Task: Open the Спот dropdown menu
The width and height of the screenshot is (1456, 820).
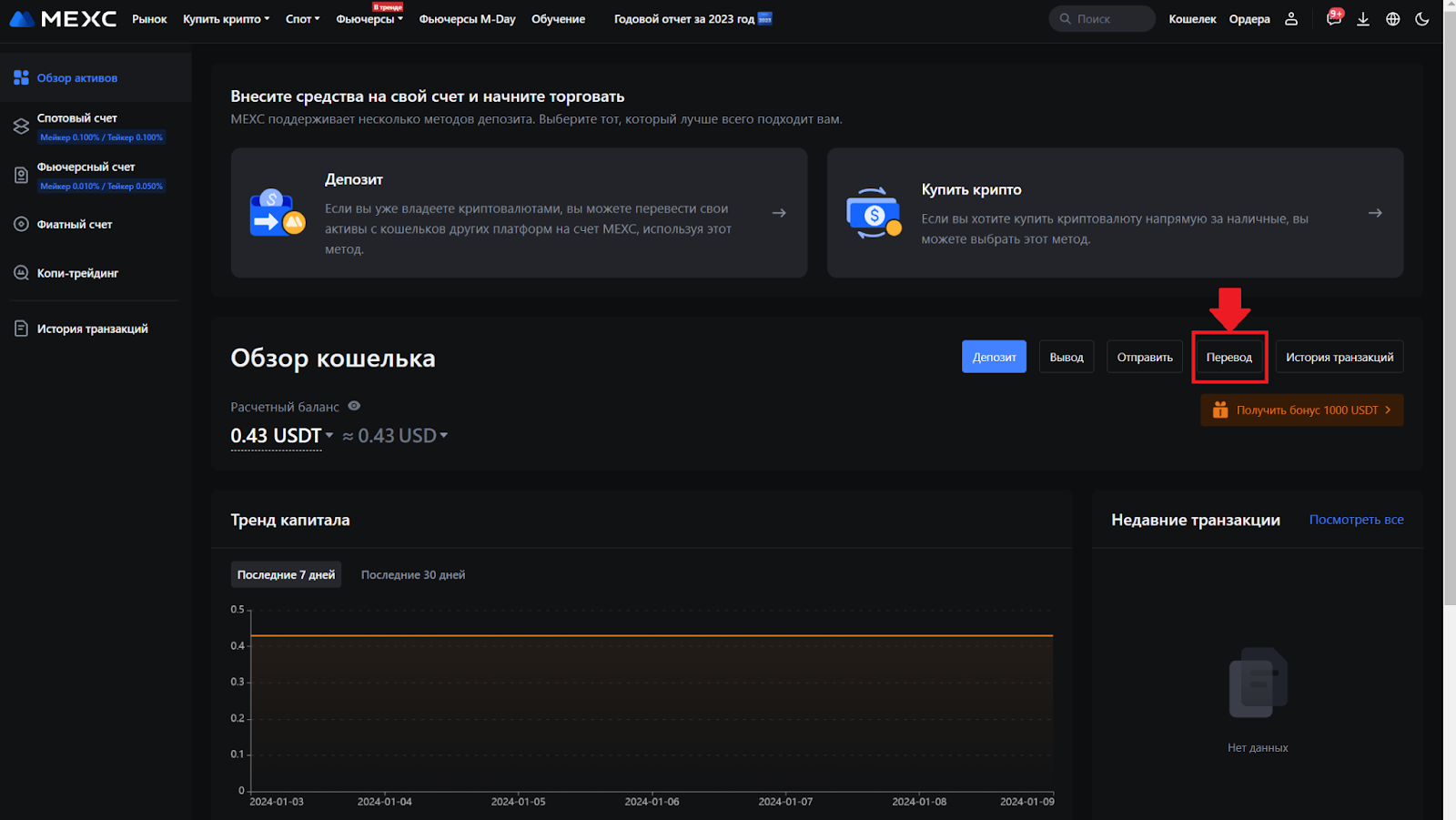Action: [x=302, y=19]
